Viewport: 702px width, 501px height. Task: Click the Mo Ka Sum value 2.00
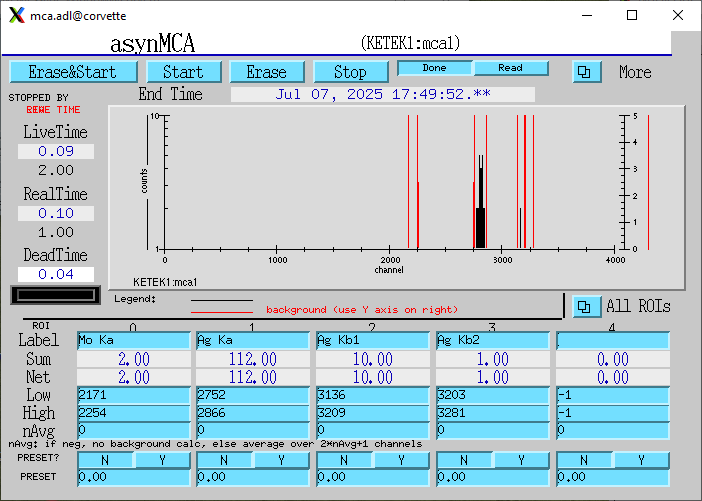point(134,360)
